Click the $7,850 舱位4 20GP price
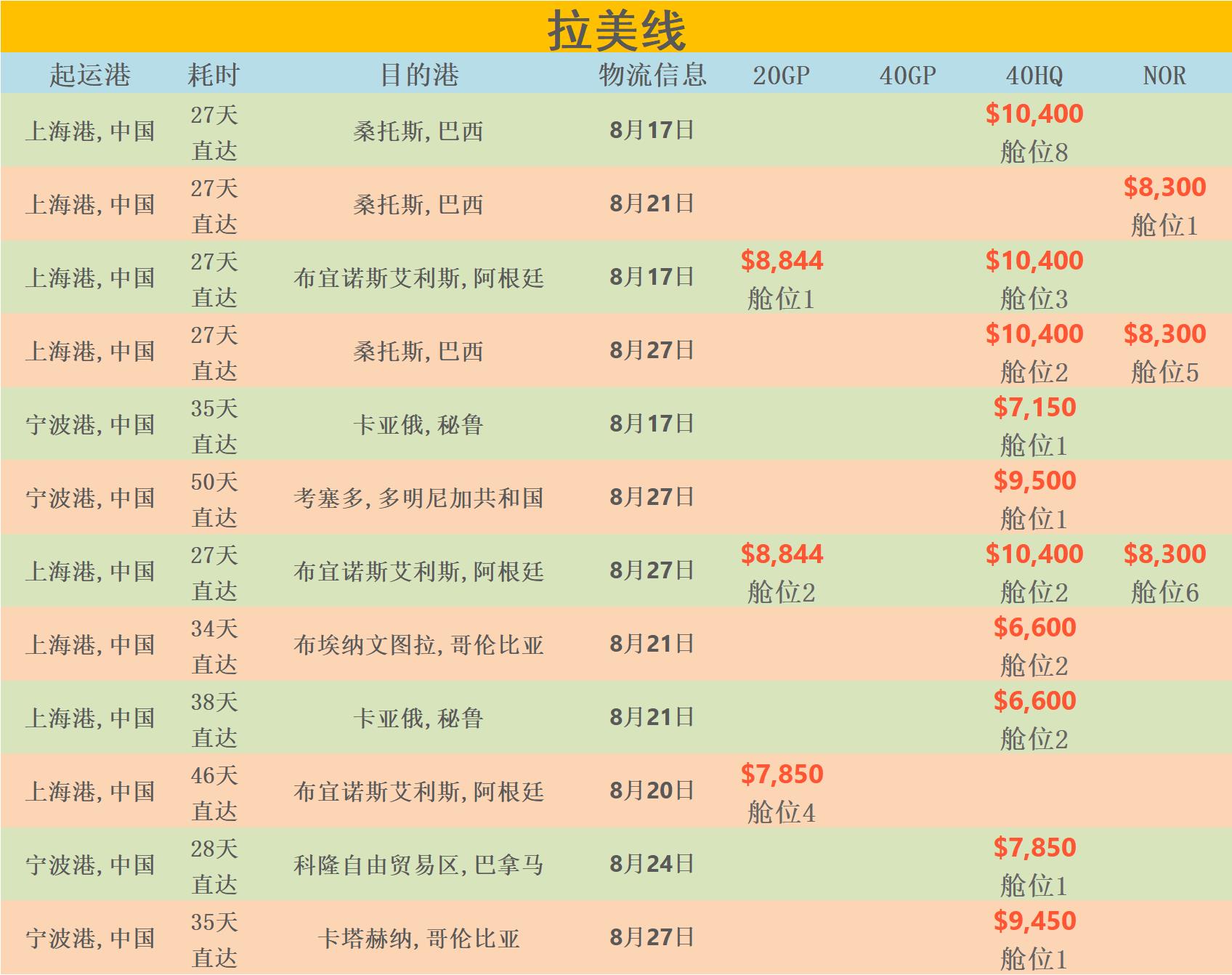The width and height of the screenshot is (1232, 975). tap(782, 793)
